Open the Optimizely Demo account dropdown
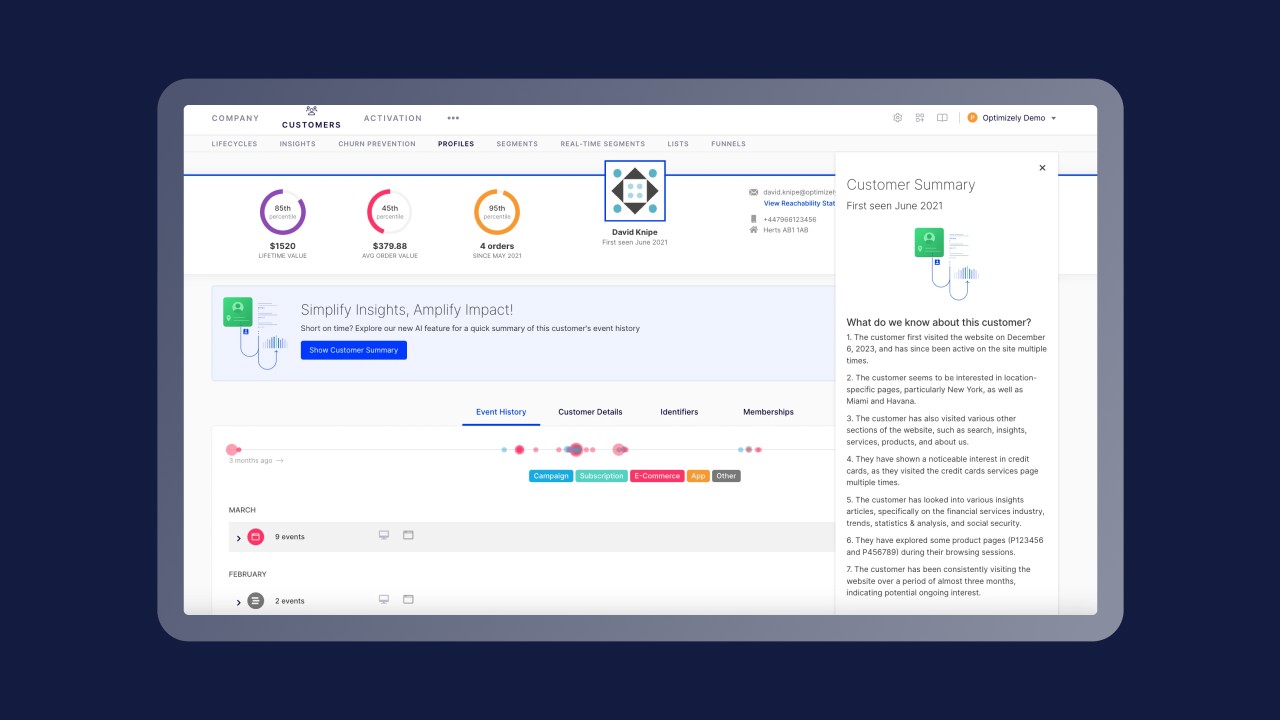This screenshot has height=720, width=1280. tap(1012, 118)
